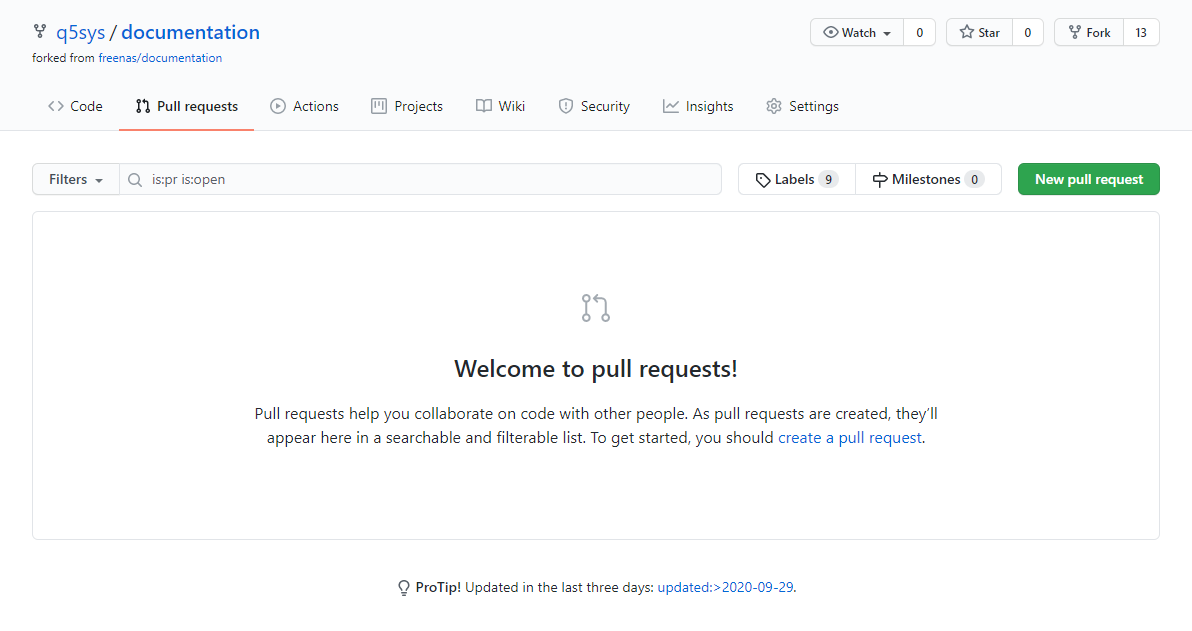Image resolution: width=1192 pixels, height=631 pixels.
Task: Click the updated:>2020-09-29 search link
Action: point(725,588)
